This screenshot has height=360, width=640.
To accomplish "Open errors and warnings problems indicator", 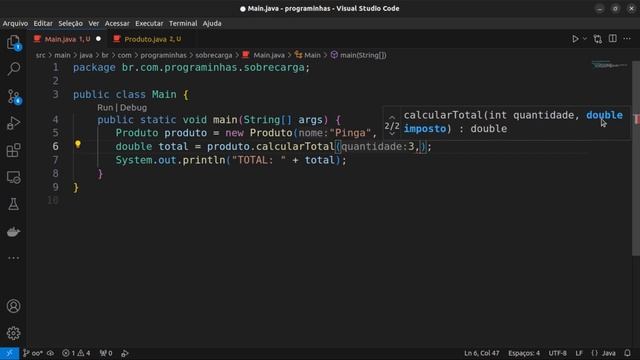I will click(76, 353).
